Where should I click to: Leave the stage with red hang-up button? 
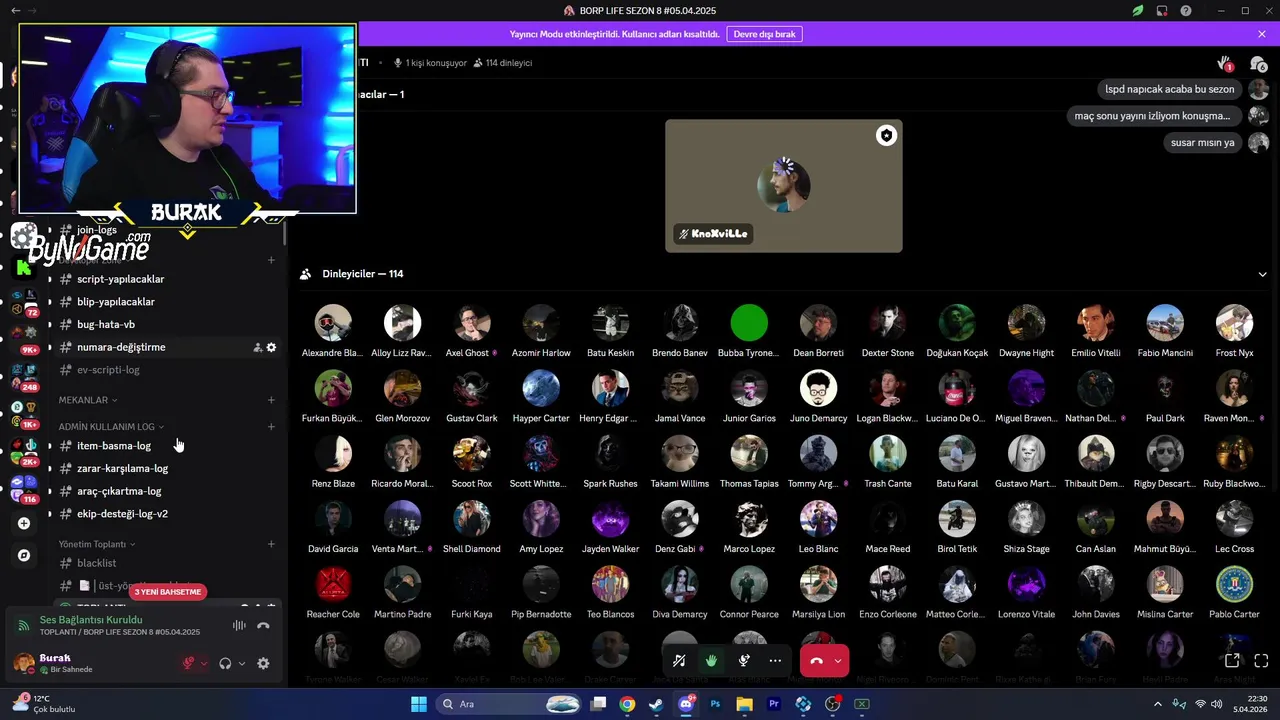tap(816, 661)
